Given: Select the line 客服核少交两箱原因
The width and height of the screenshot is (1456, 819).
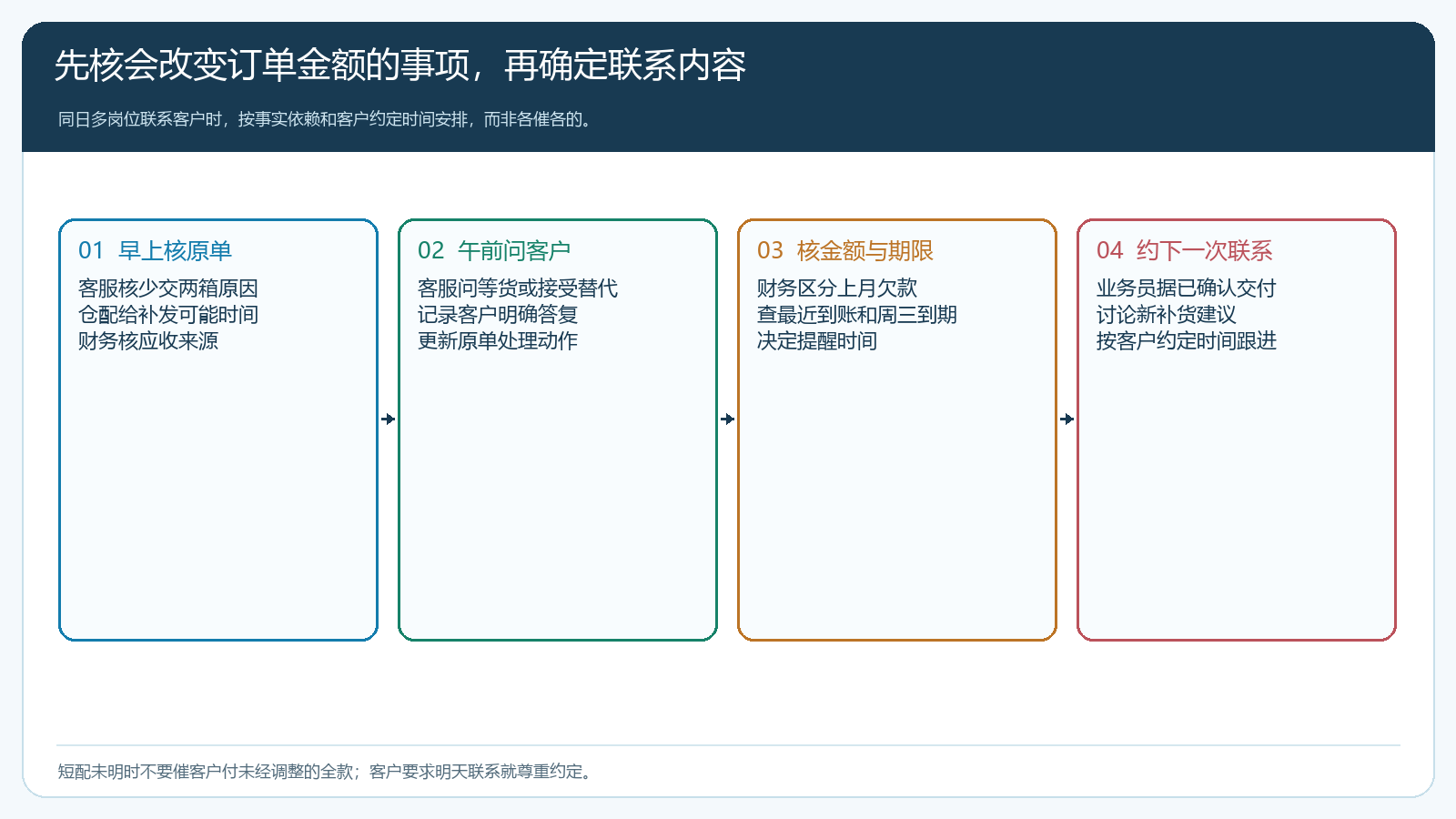Looking at the screenshot, I should point(168,288).
